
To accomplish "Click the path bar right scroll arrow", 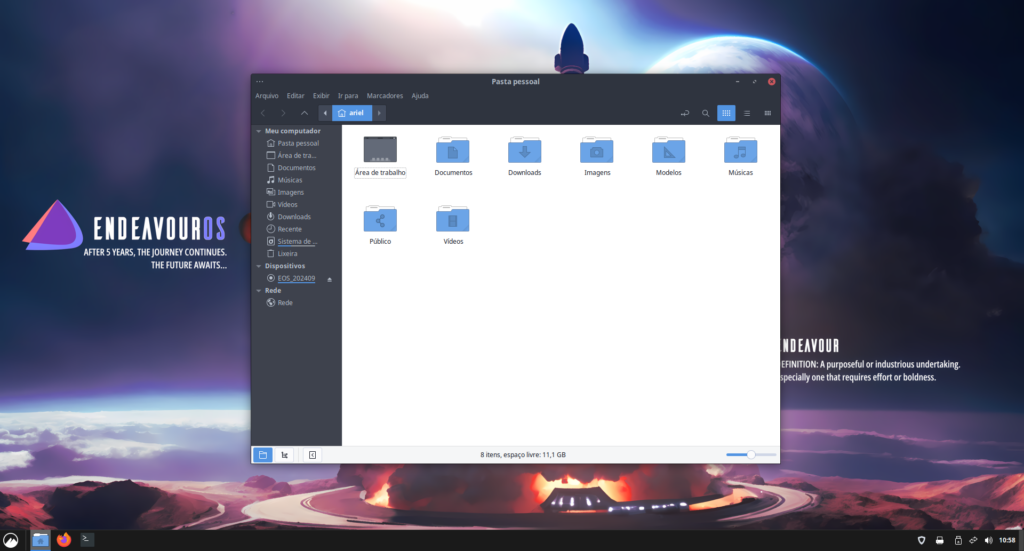I will coord(379,113).
